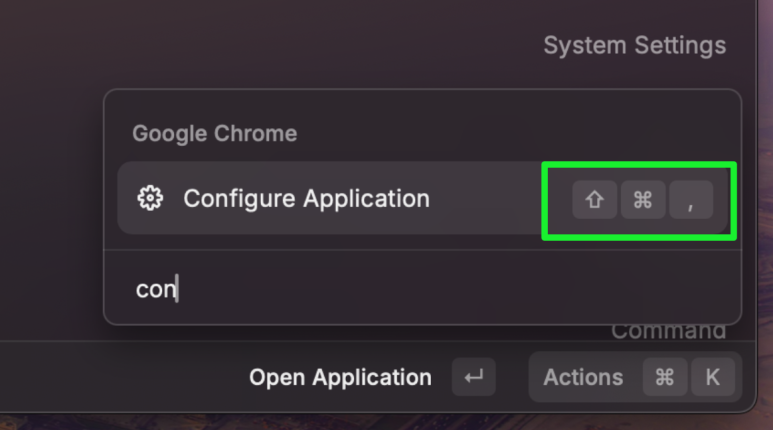The height and width of the screenshot is (430, 773).
Task: Select the Configure Application action
Action: point(423,198)
